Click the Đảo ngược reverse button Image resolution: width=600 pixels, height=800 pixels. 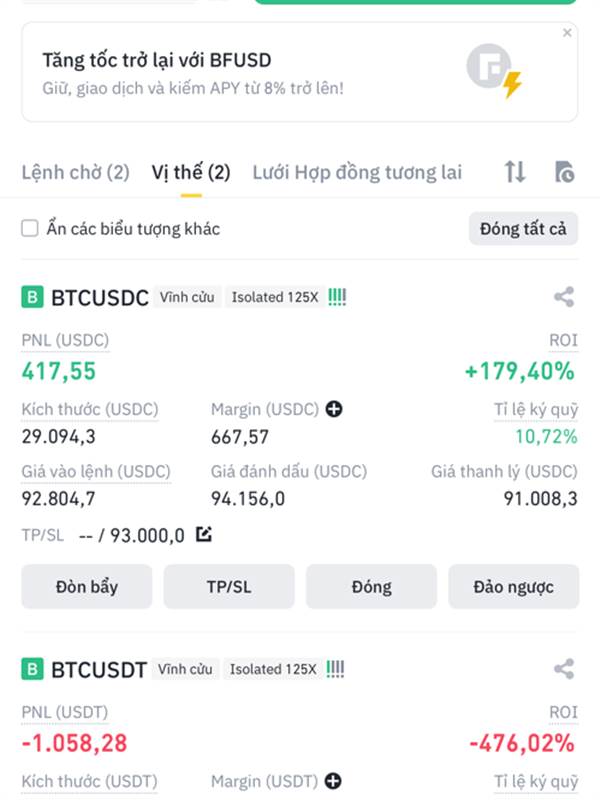514,587
